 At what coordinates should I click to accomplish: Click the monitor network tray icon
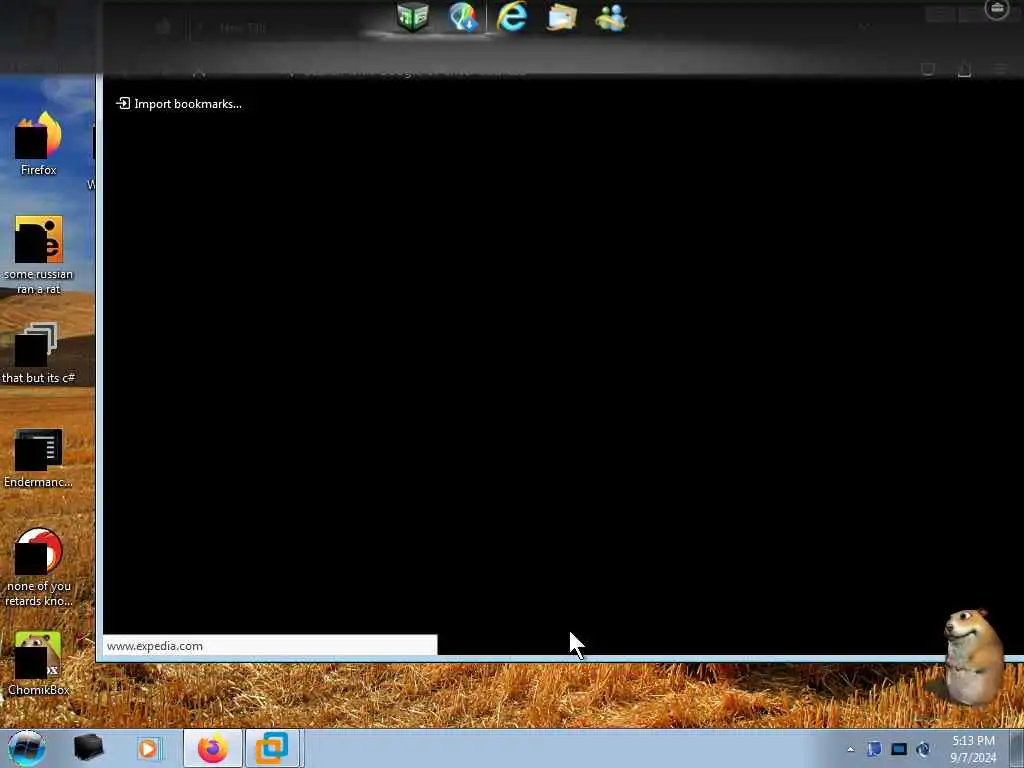point(899,749)
